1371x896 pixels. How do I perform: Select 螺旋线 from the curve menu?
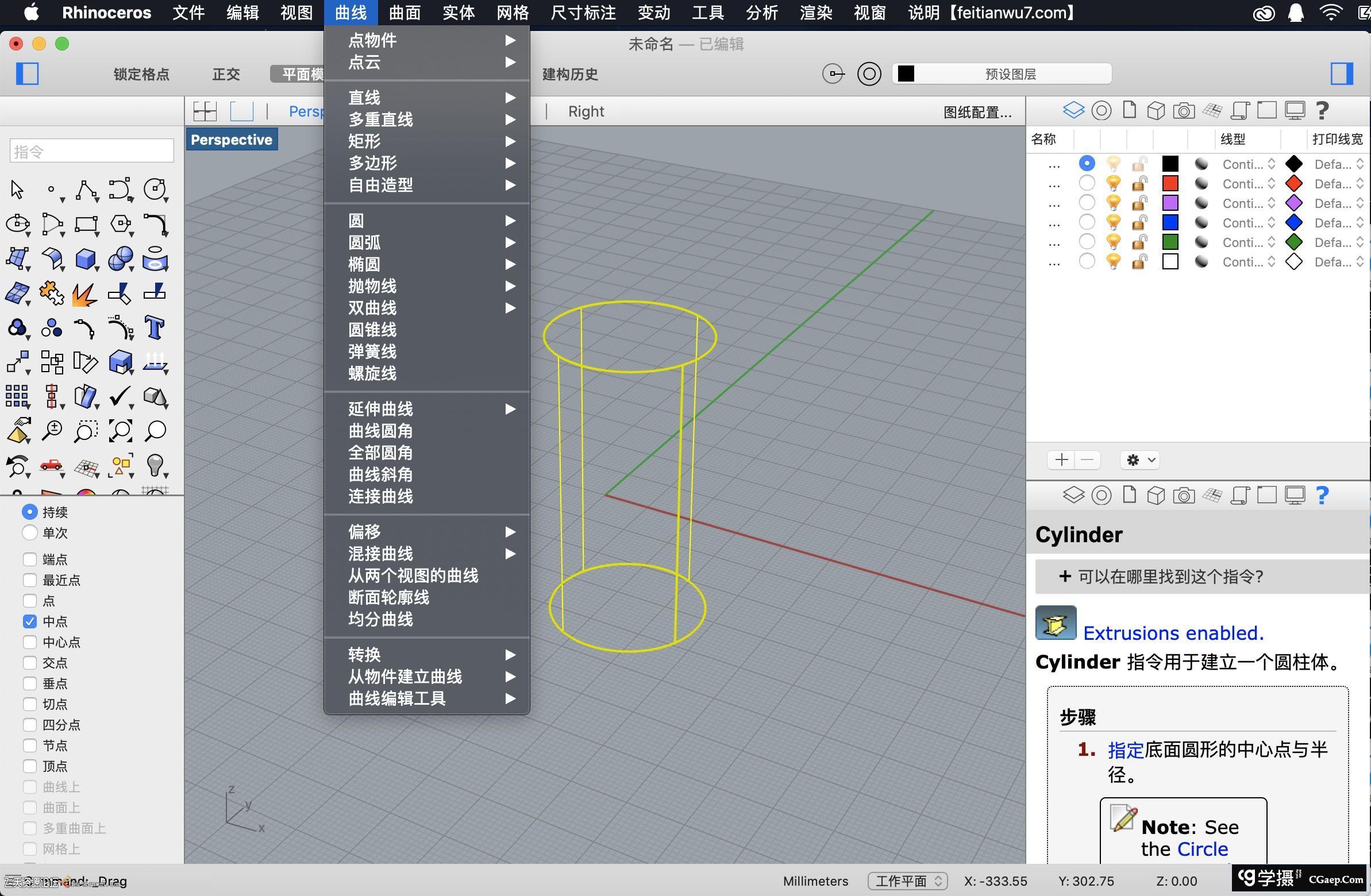[372, 373]
